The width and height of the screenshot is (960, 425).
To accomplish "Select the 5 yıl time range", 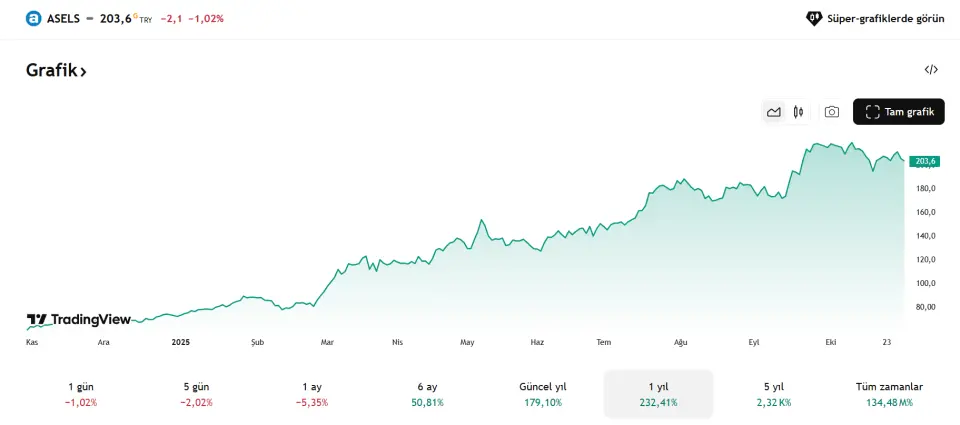I will pyautogui.click(x=774, y=394).
